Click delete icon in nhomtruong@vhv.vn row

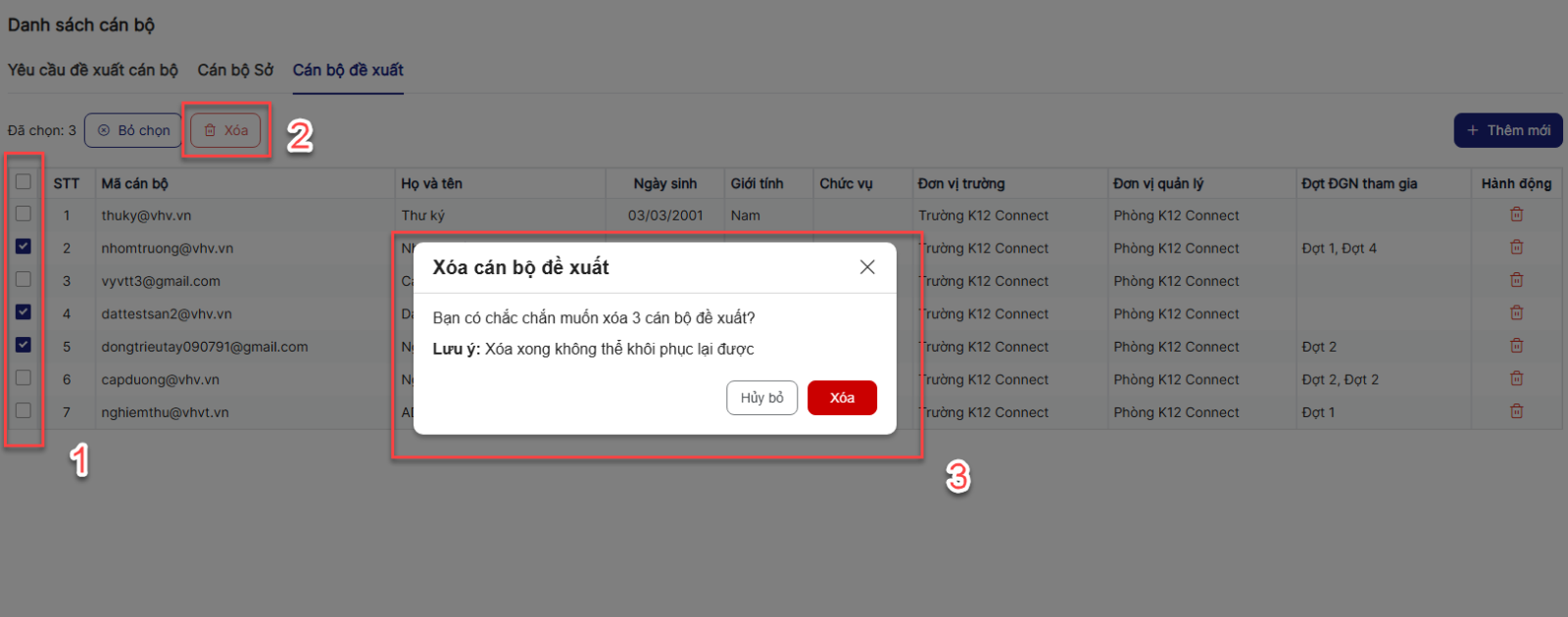1516,248
